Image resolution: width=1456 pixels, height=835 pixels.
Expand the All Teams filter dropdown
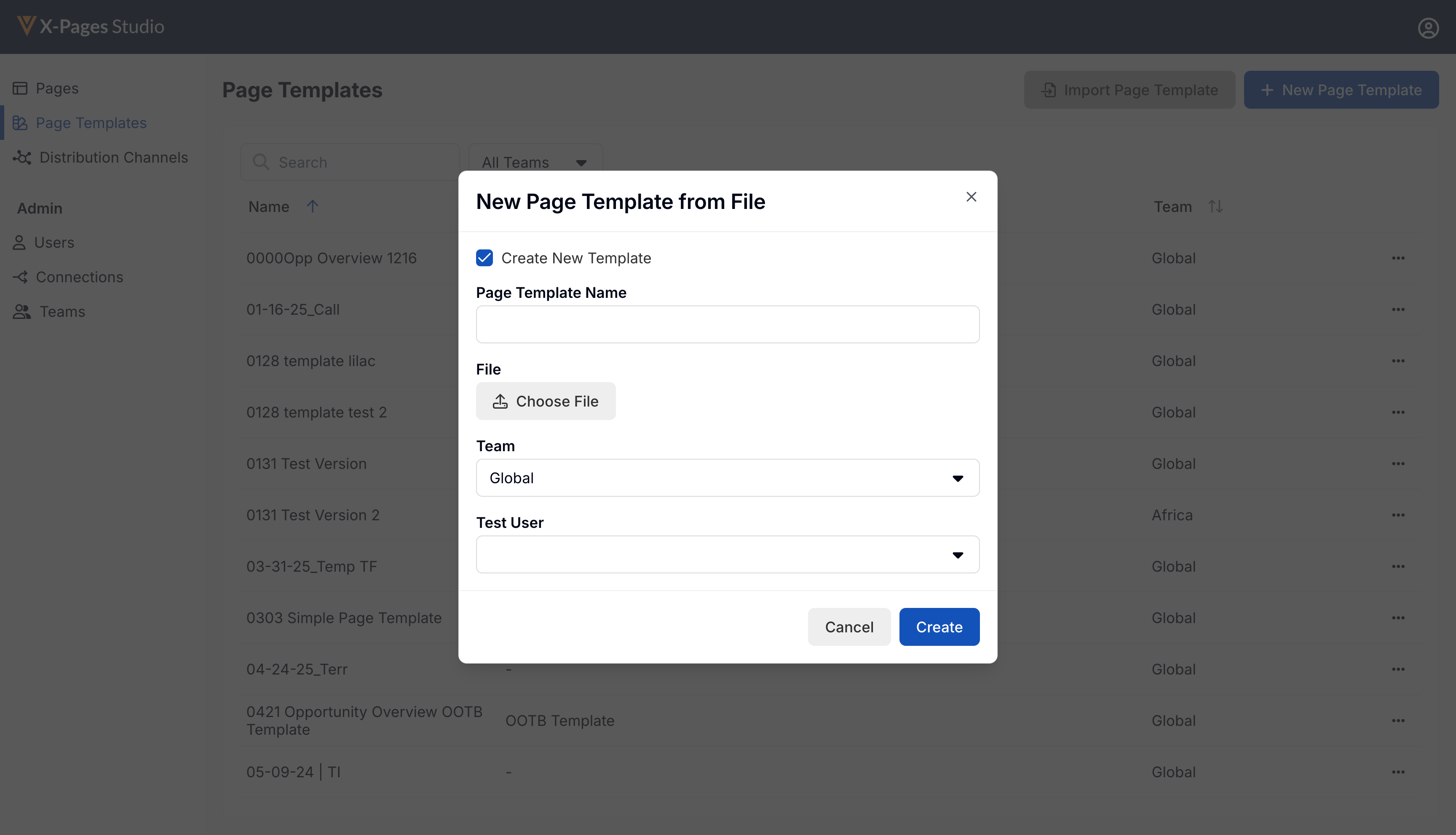click(535, 162)
